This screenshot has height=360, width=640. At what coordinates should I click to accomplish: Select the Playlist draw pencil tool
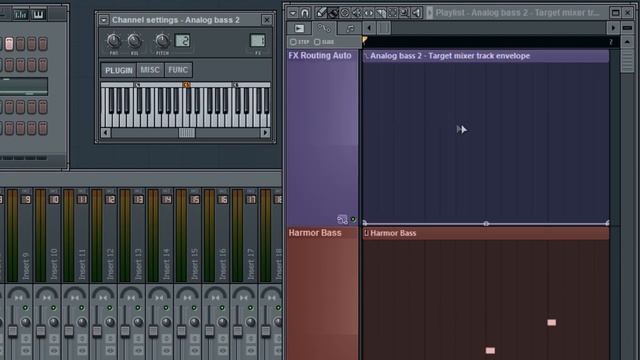321,13
